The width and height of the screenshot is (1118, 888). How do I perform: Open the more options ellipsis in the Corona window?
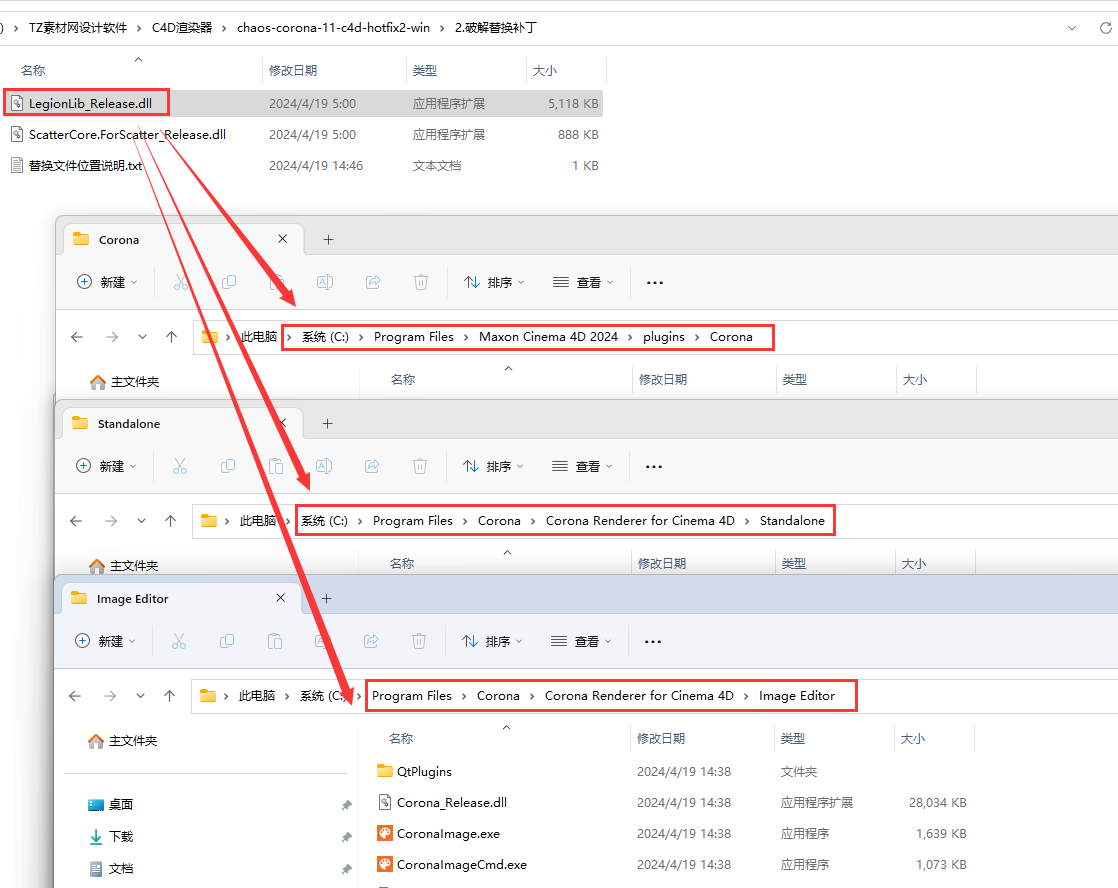click(x=655, y=282)
